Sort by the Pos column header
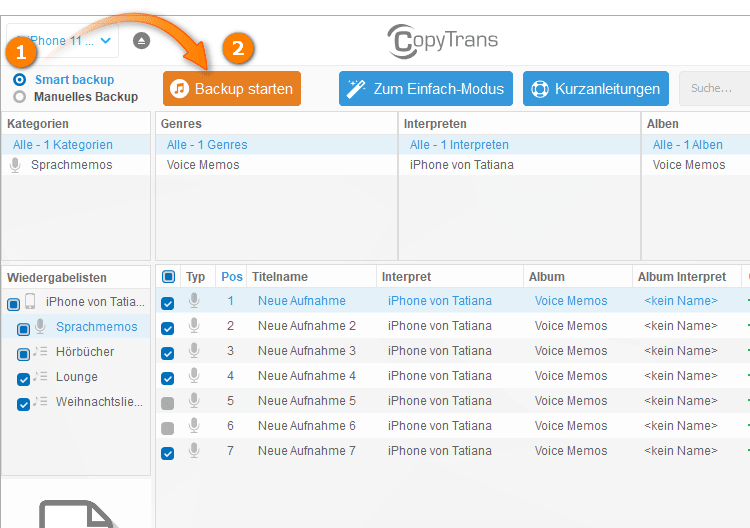This screenshot has width=750, height=528. click(231, 276)
